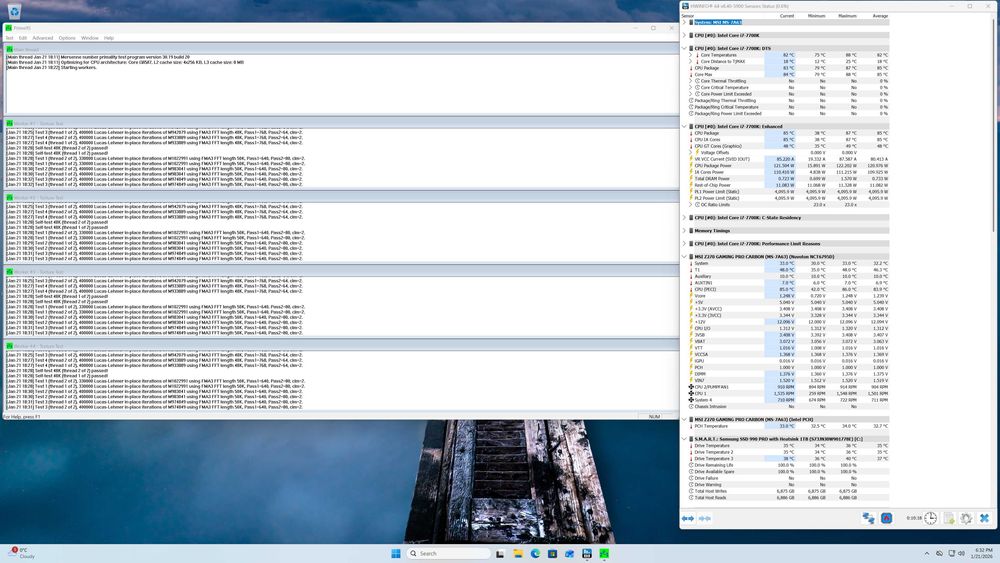Show hidden system tray icons chevron

click(x=927, y=553)
